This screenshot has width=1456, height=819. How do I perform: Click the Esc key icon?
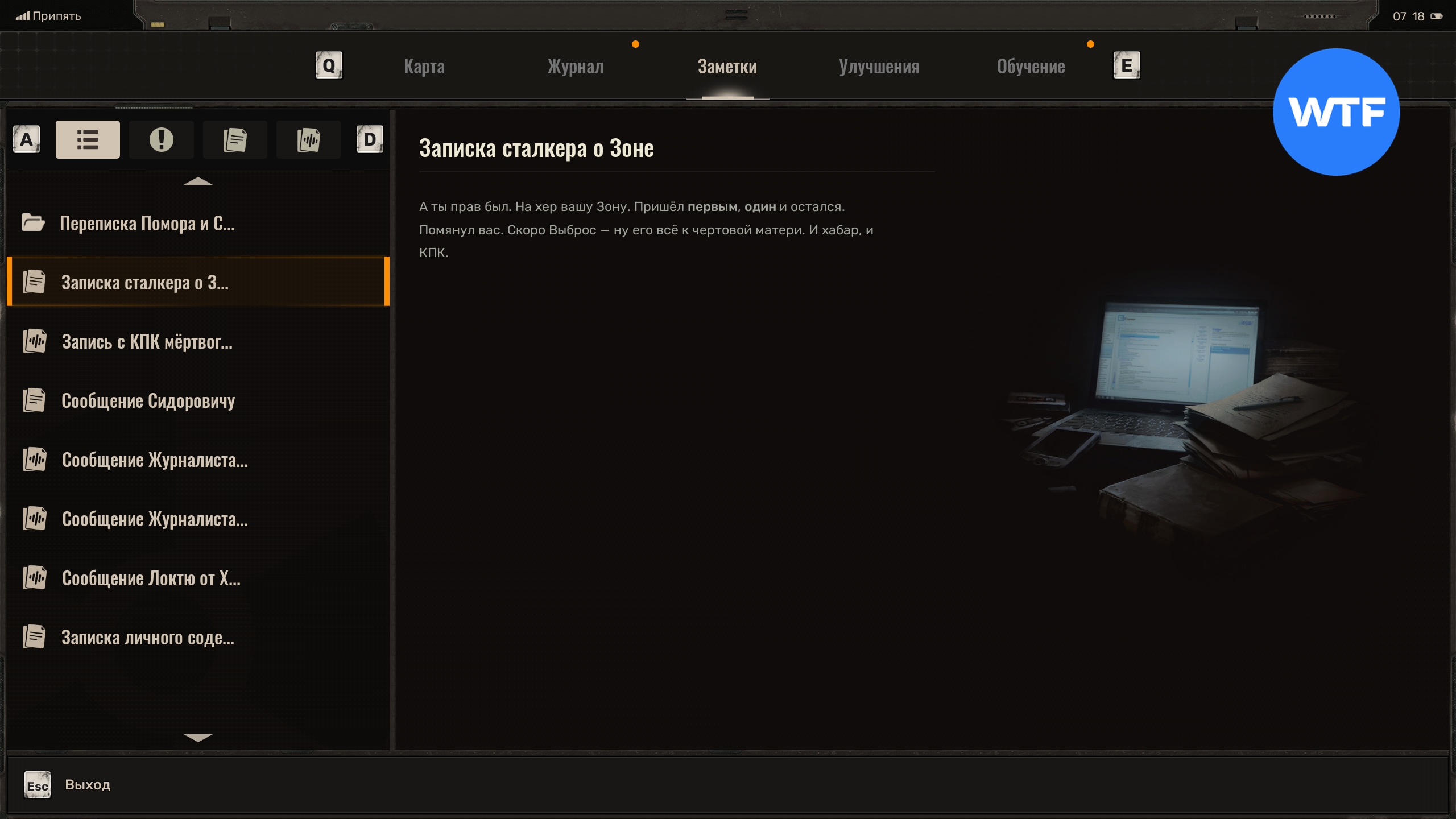pos(38,785)
